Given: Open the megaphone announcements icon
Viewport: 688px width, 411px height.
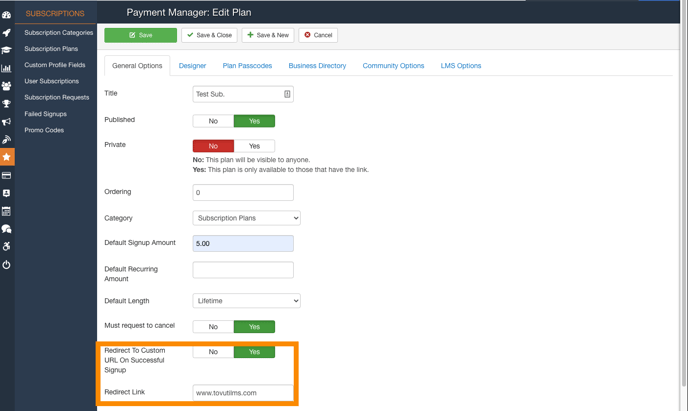Looking at the screenshot, I should pyautogui.click(x=6, y=122).
